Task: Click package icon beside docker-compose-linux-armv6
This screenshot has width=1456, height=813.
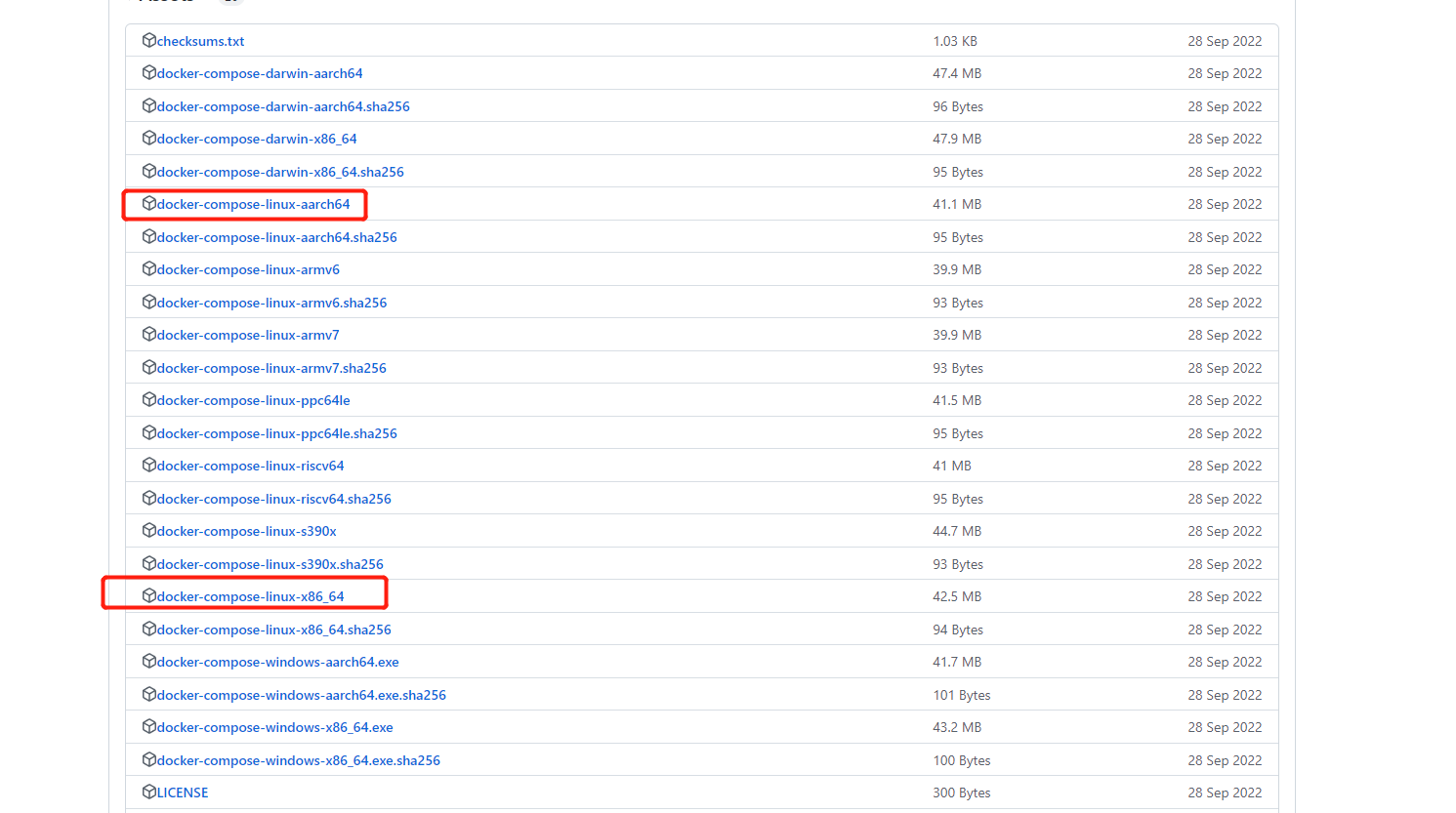Action: pyautogui.click(x=149, y=268)
